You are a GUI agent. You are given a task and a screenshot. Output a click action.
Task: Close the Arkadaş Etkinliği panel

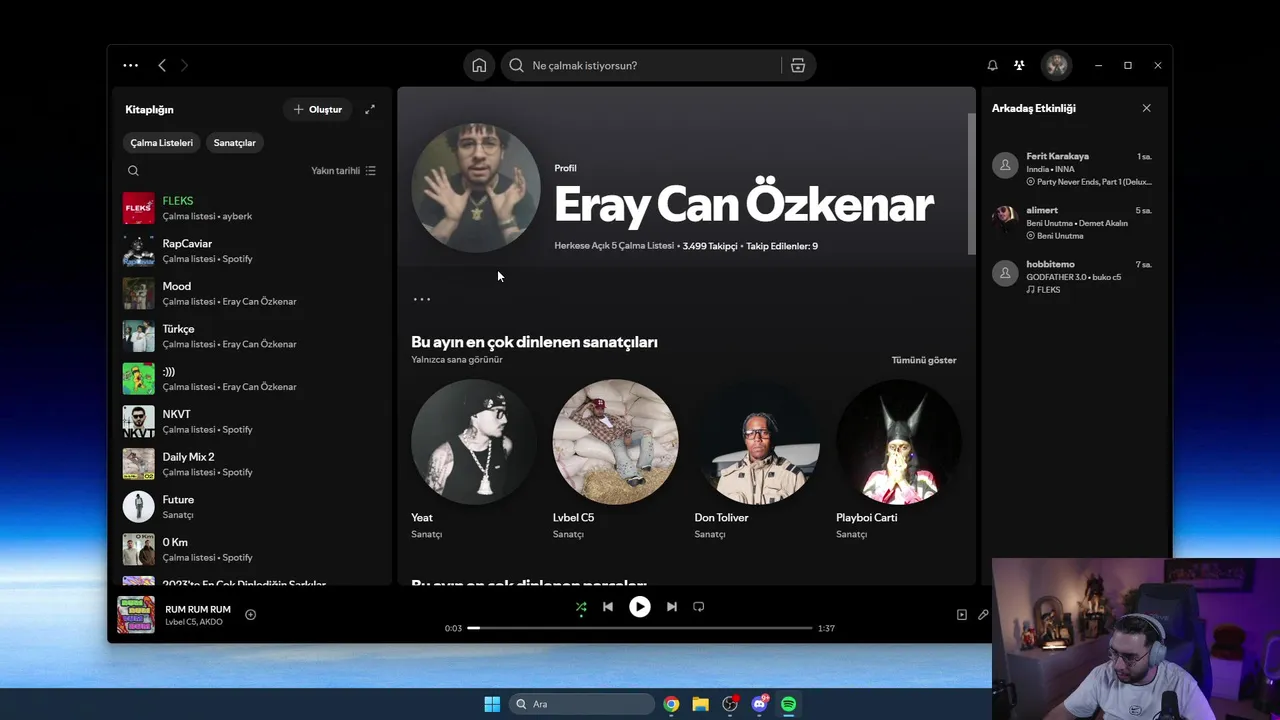1146,108
